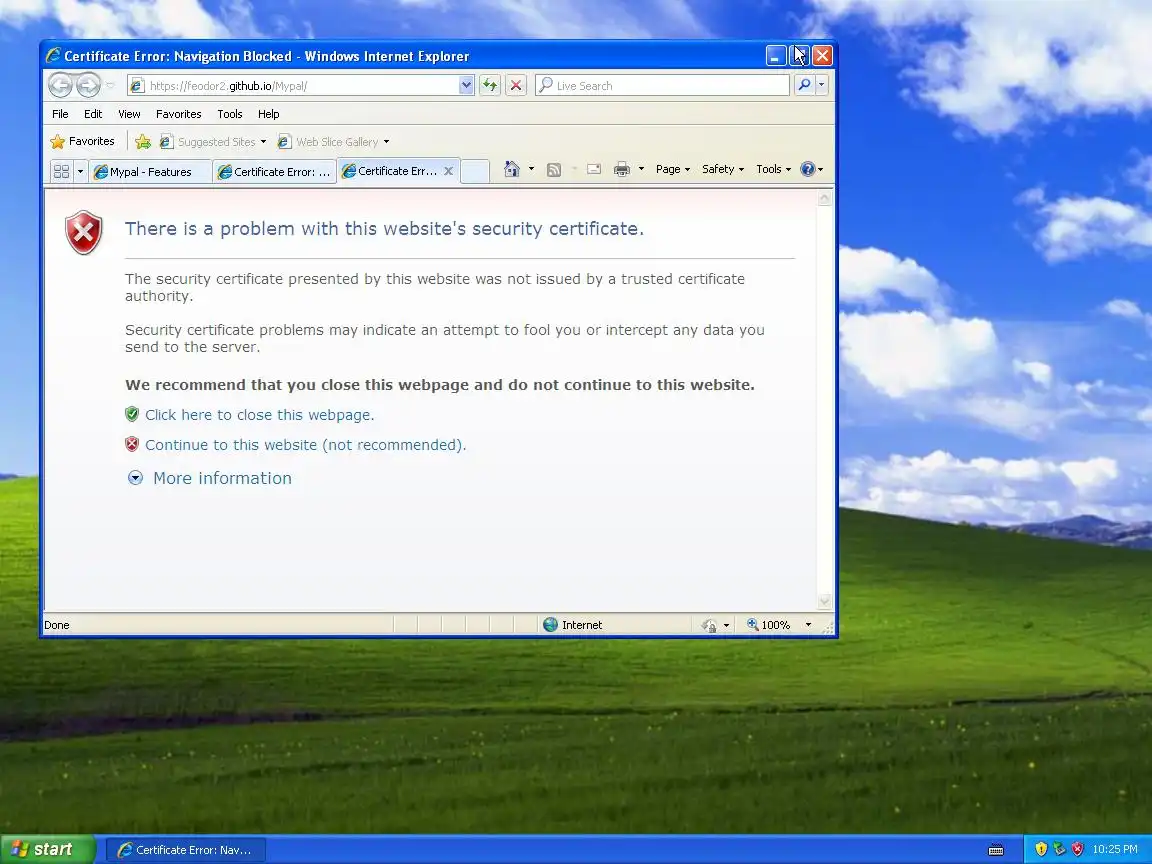The image size is (1152, 864).
Task: Open the red shield tray icon
Action: click(1077, 849)
